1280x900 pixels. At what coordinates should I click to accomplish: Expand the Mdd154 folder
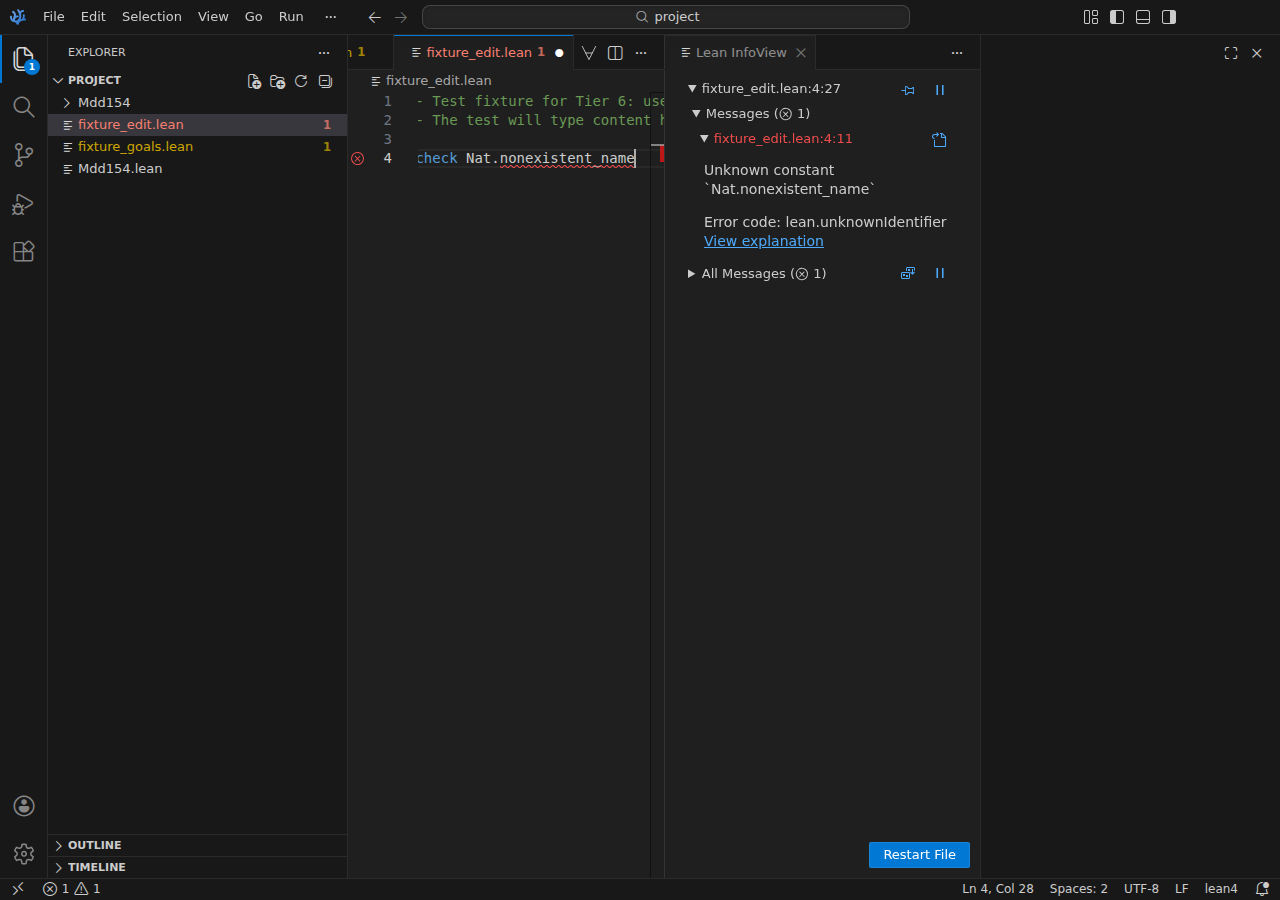click(x=103, y=103)
